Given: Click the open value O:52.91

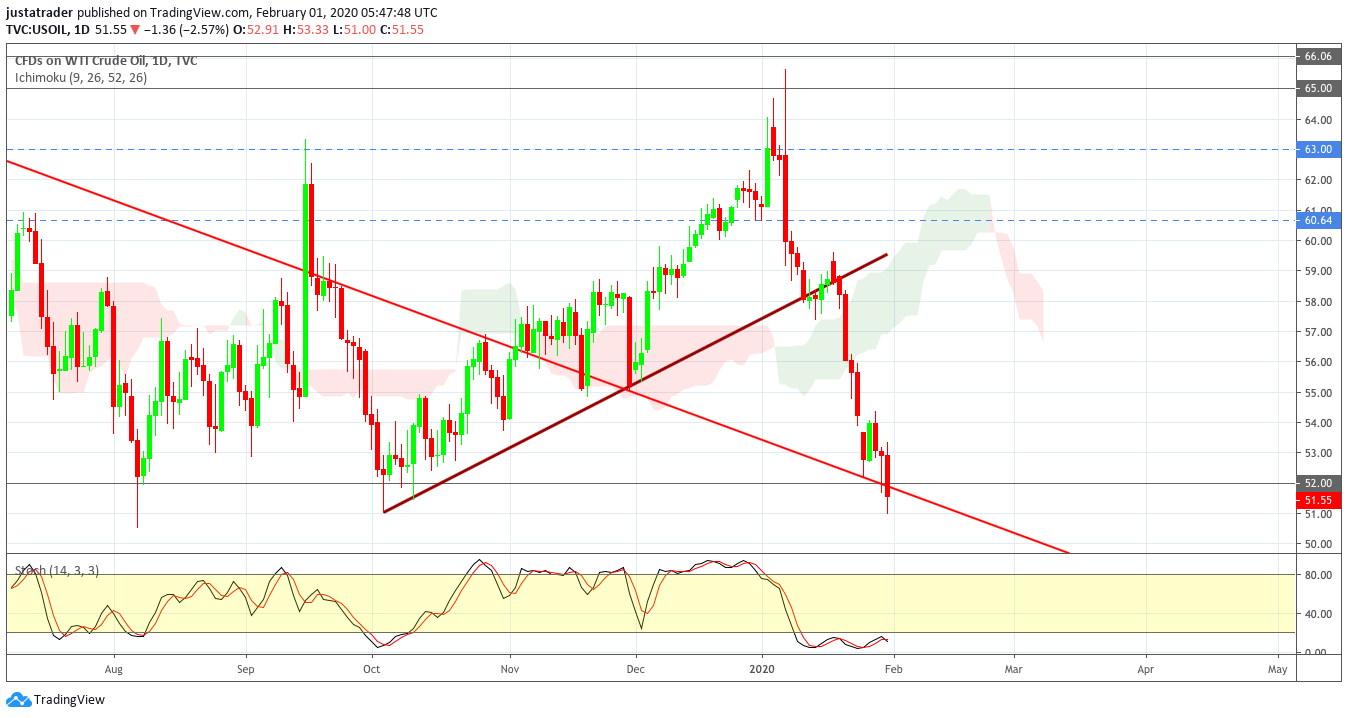Looking at the screenshot, I should [x=255, y=30].
